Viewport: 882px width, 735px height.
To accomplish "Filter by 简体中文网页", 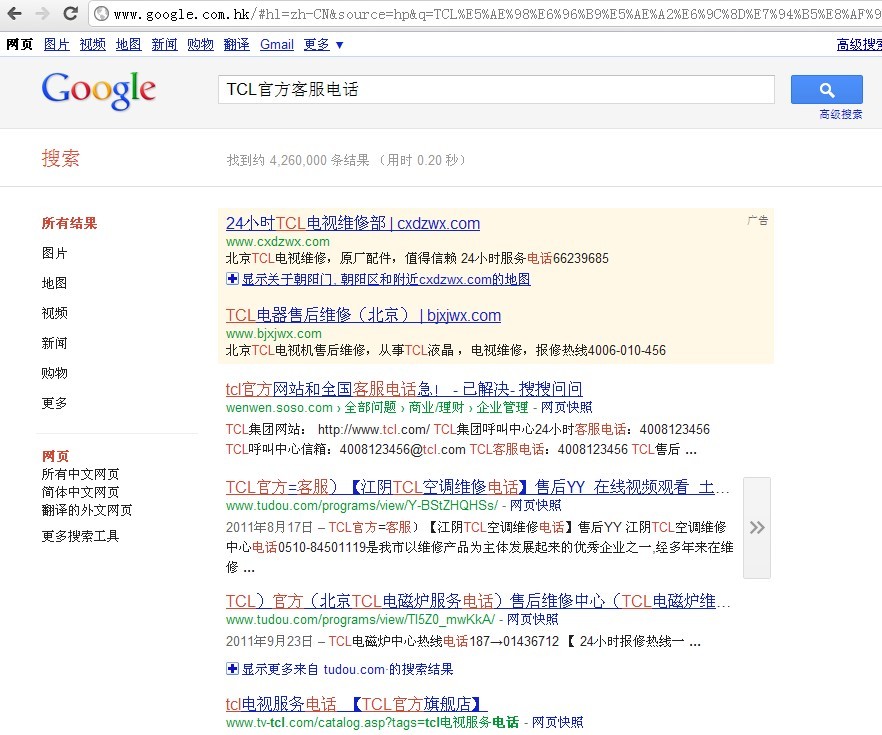I will (x=80, y=492).
